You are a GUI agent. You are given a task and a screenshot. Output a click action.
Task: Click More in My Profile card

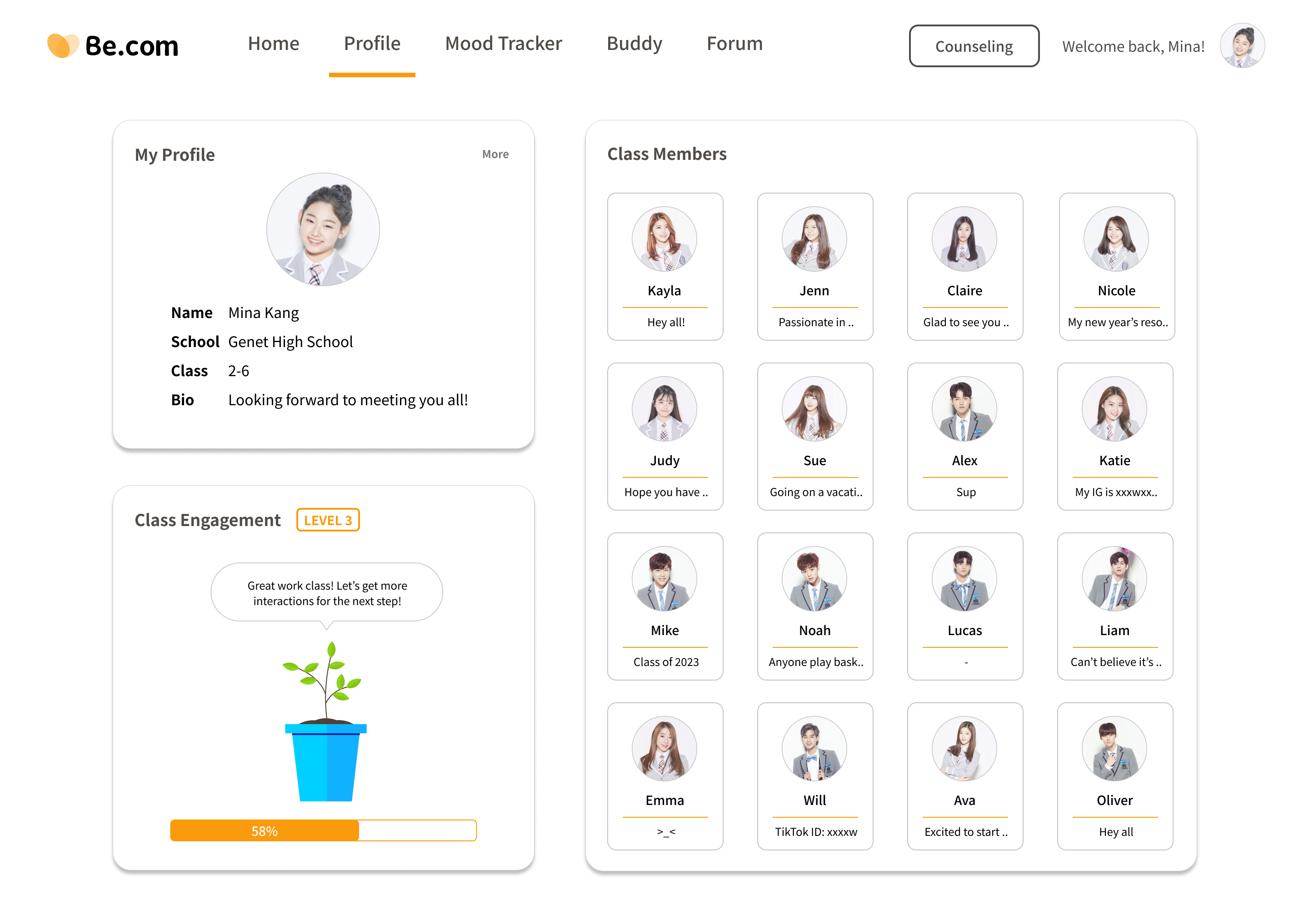495,154
